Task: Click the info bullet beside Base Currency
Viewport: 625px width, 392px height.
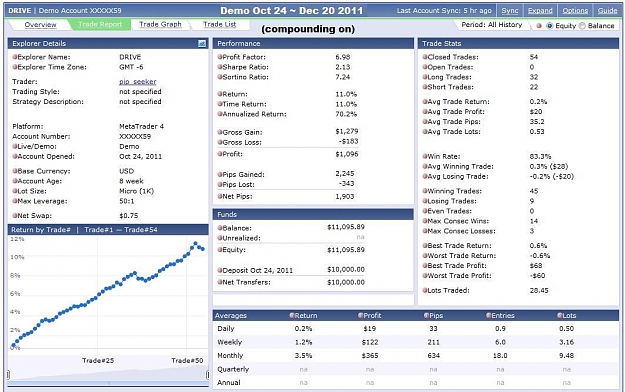Action: 15,171
